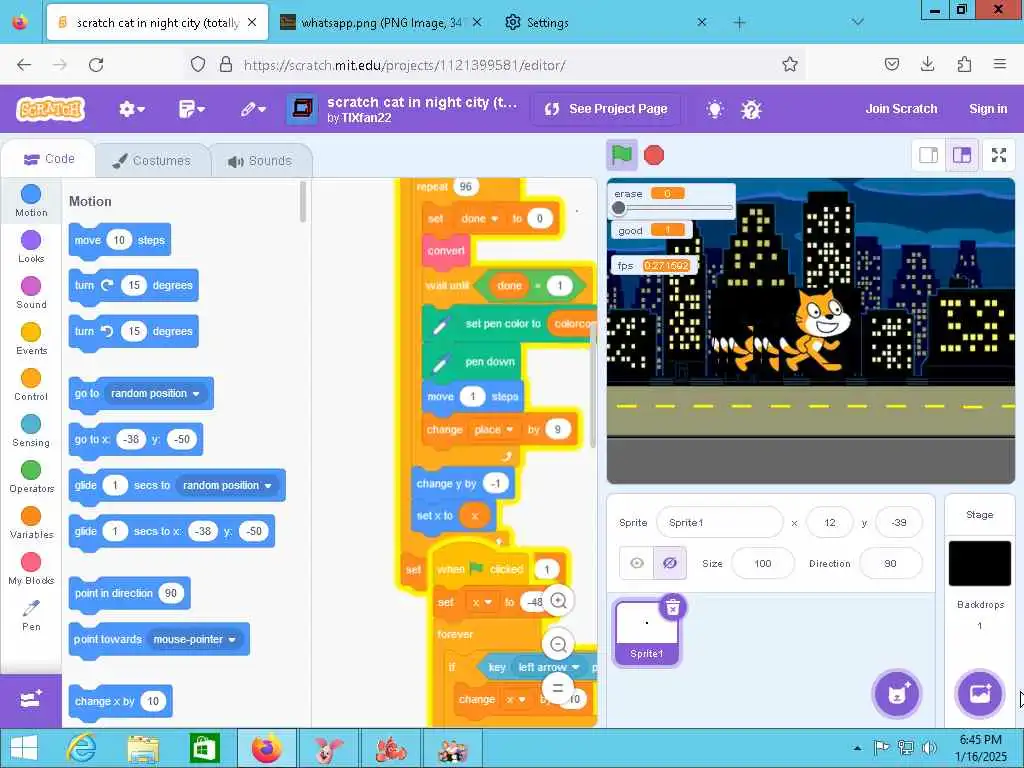Screen dimensions: 1024x768
Task: Open the key left arrow dropdown
Action: pos(549,667)
